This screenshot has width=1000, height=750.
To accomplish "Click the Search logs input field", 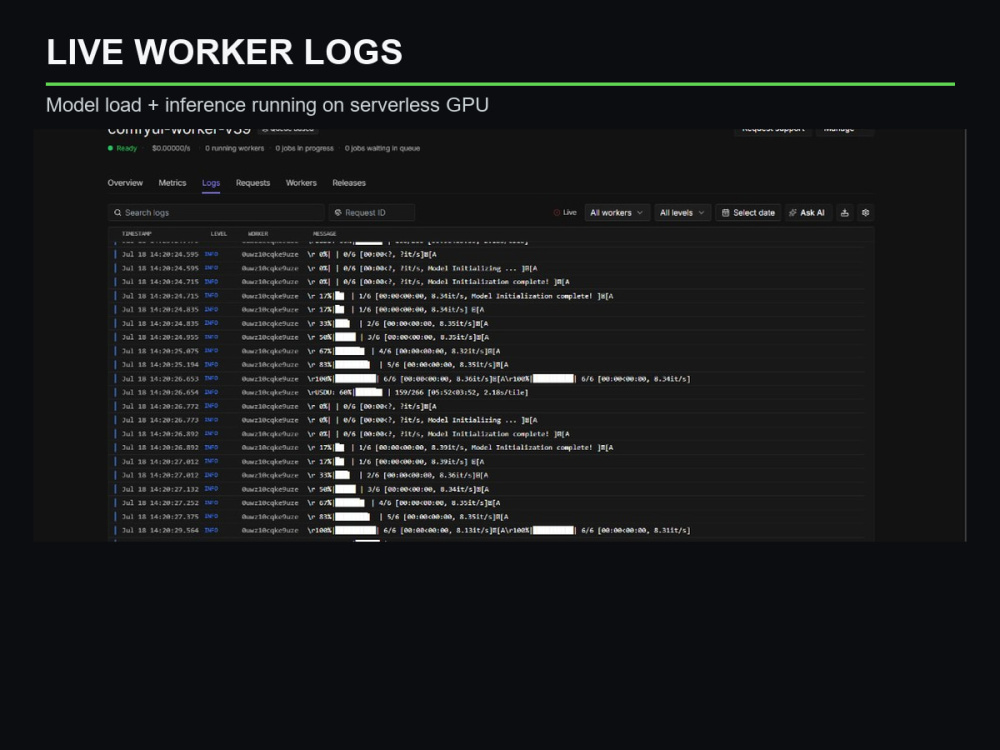I will point(216,213).
